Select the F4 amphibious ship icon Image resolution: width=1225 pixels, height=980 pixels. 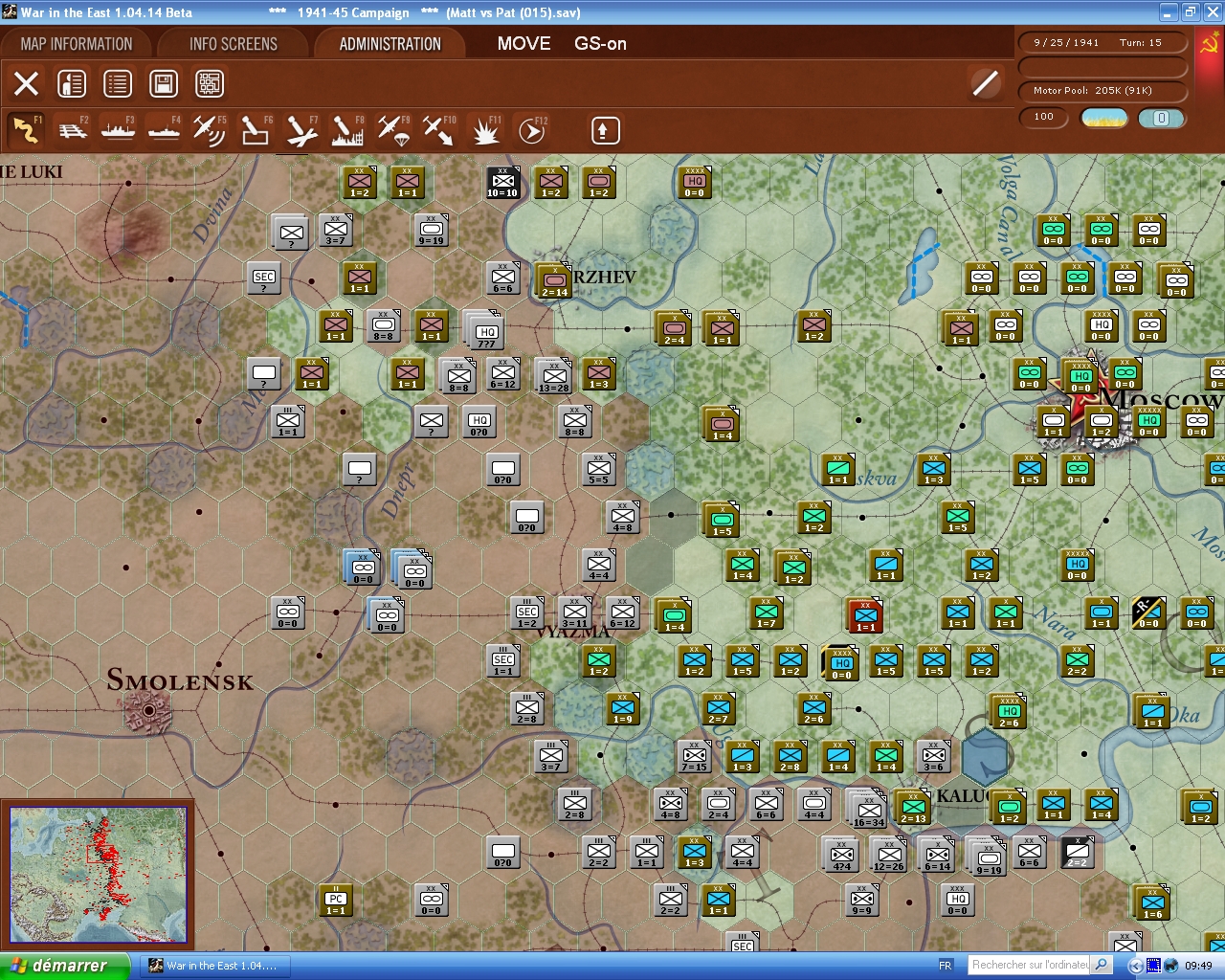[164, 130]
